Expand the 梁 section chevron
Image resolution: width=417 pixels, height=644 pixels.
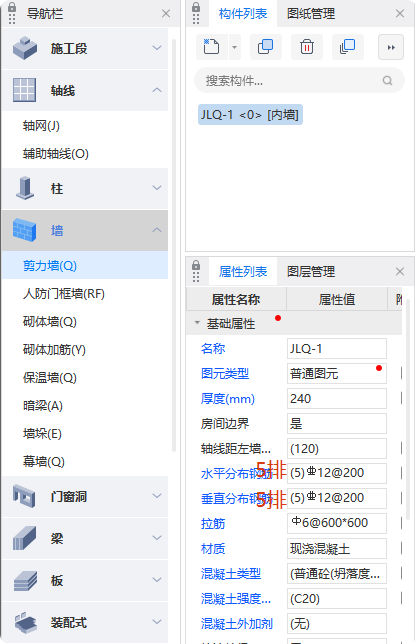coord(157,538)
